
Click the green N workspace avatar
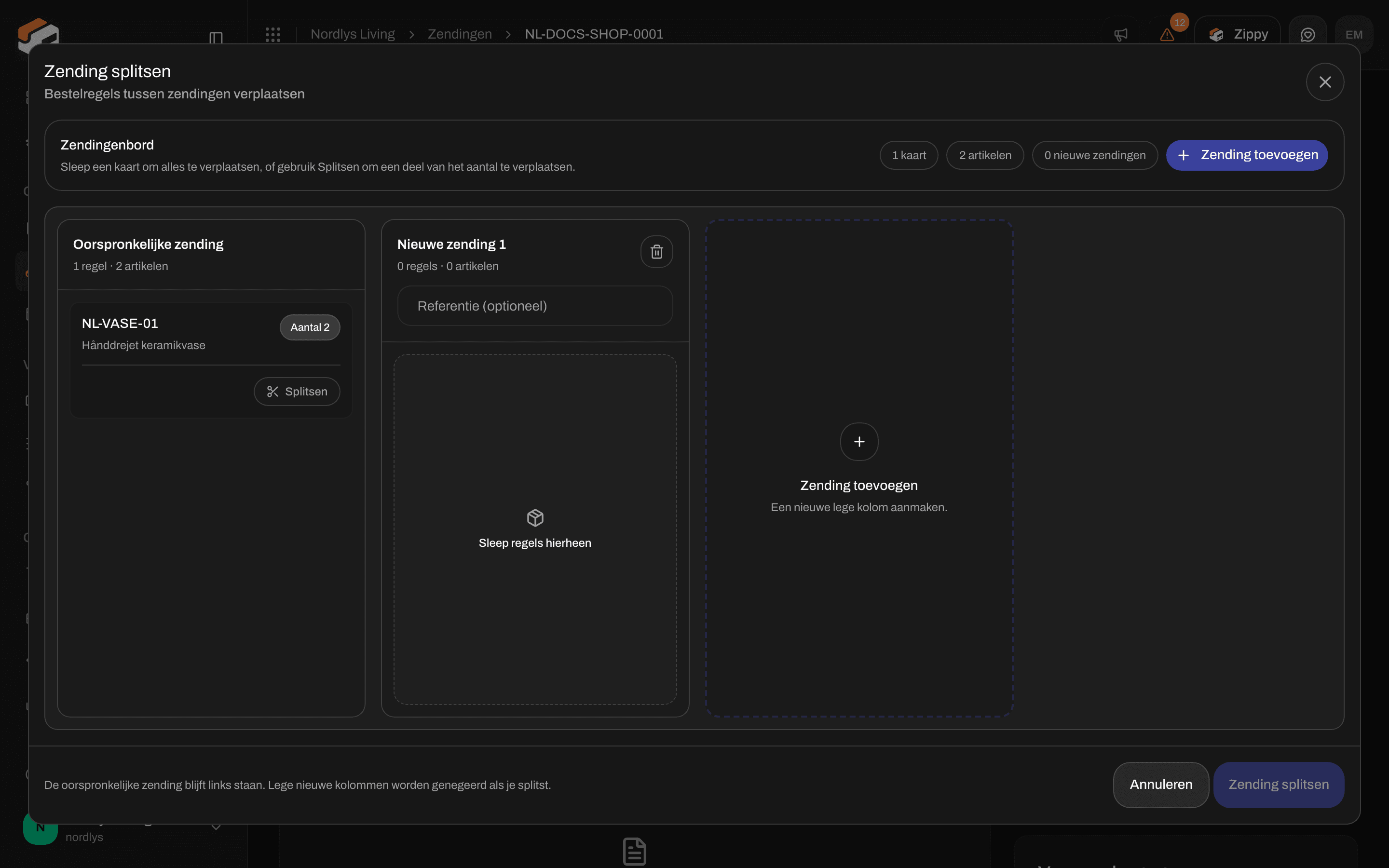click(40, 828)
